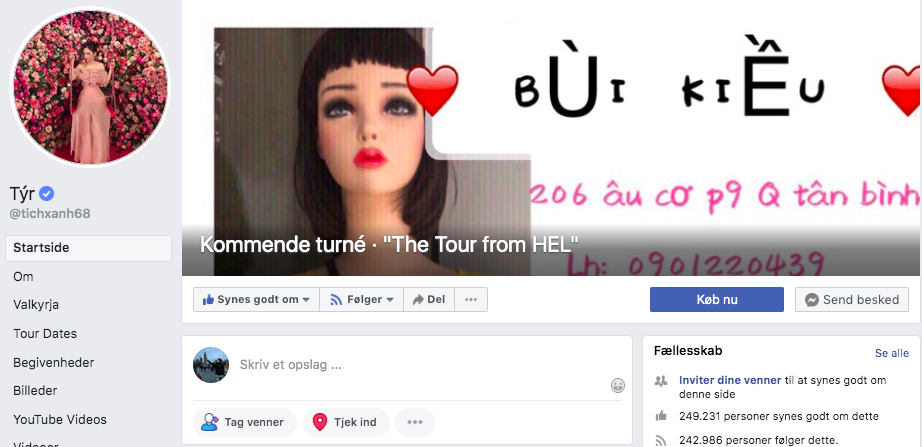922x447 pixels.
Task: Click the thumbs-up icon beside likes count
Action: [662, 416]
